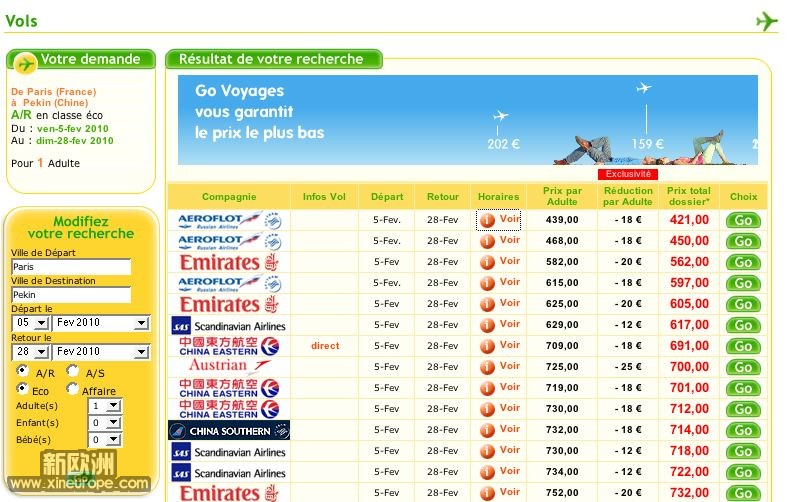Select the Eco class radio button
The height and width of the screenshot is (502, 795).
(22, 389)
